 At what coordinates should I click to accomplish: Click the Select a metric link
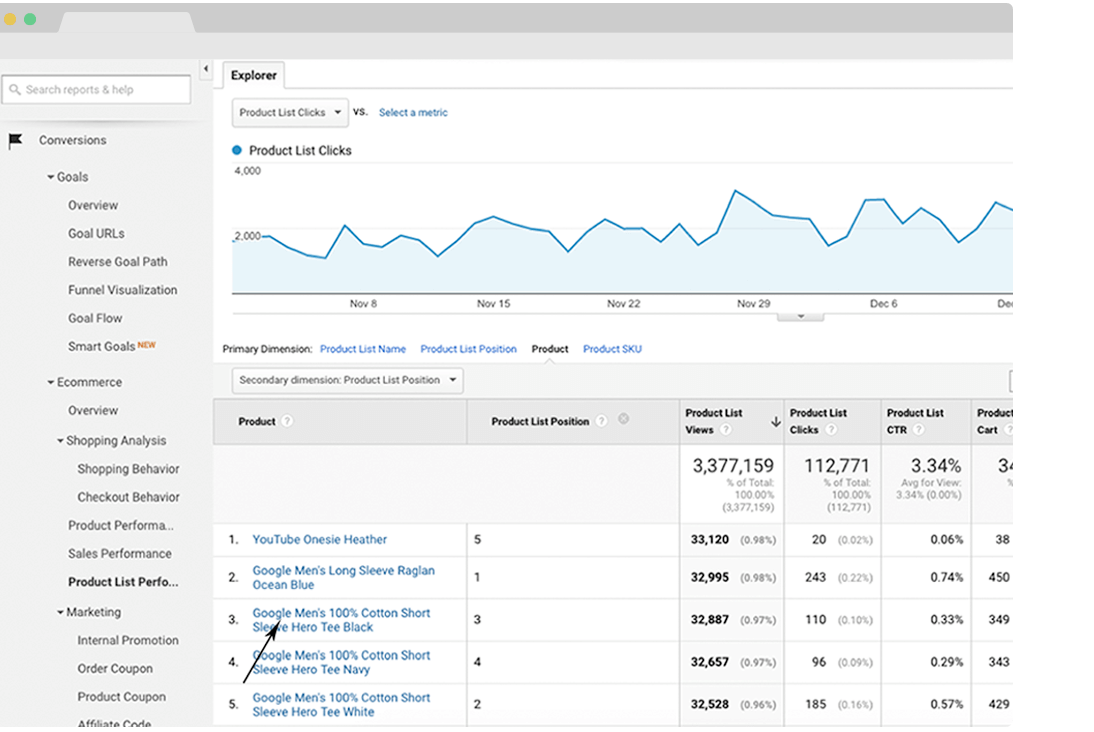click(413, 113)
